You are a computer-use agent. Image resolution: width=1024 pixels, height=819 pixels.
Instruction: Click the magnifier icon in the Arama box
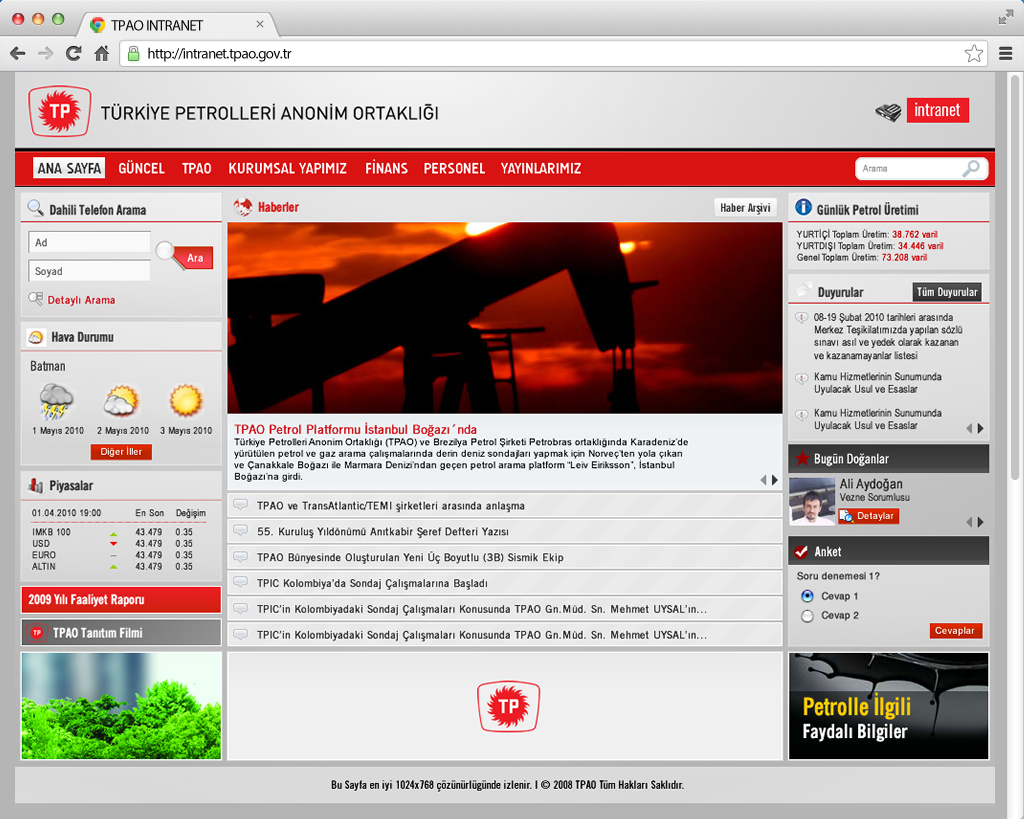tap(971, 169)
